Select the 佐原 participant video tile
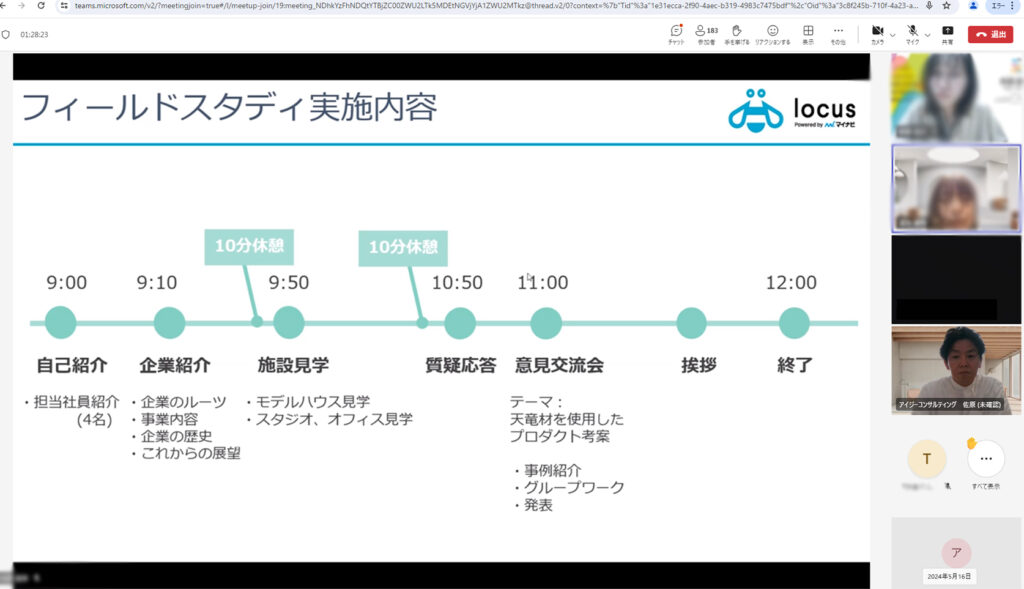The image size is (1024, 589). tap(956, 370)
